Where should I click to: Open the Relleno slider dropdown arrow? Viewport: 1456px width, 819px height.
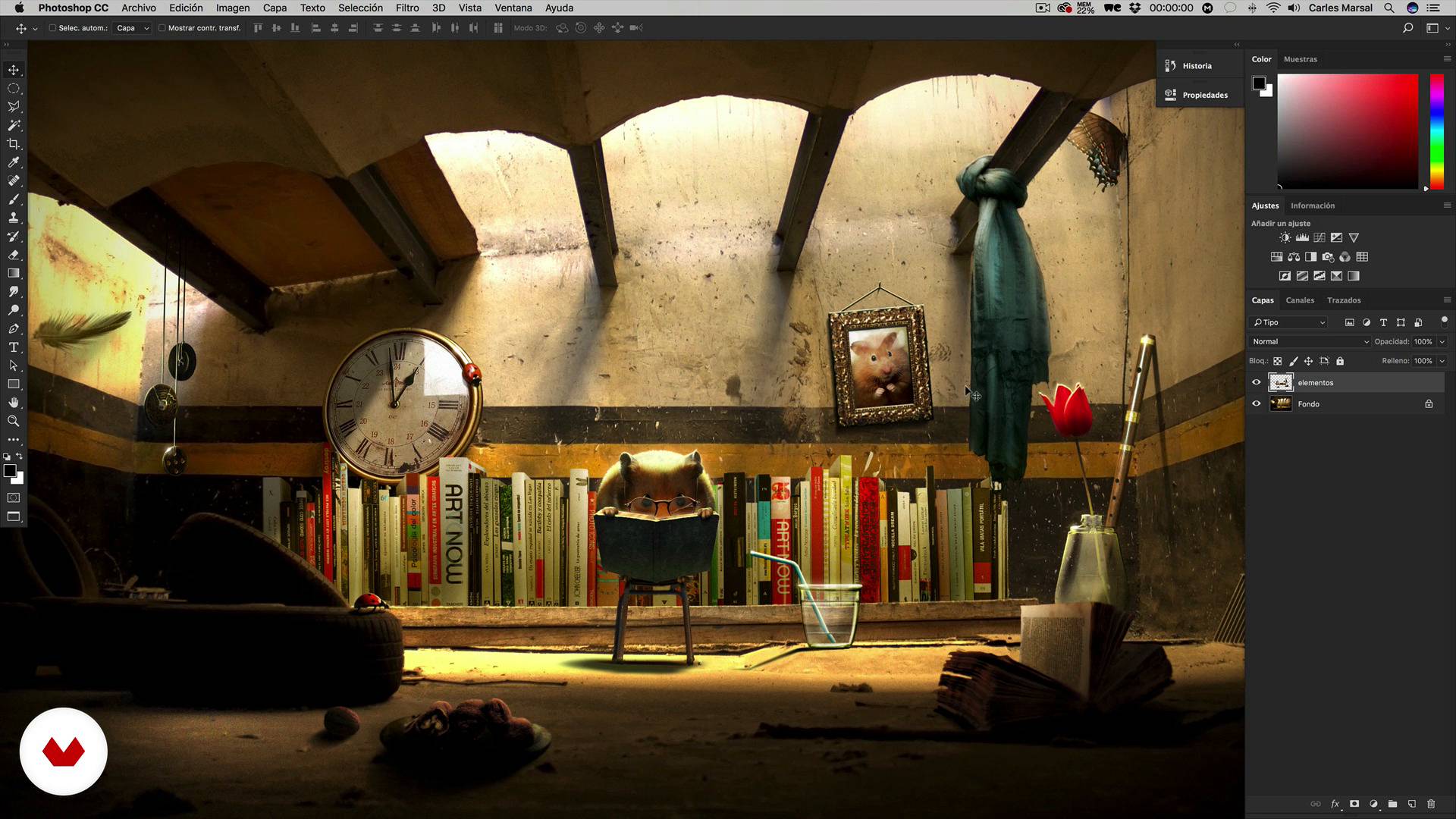coord(1442,361)
